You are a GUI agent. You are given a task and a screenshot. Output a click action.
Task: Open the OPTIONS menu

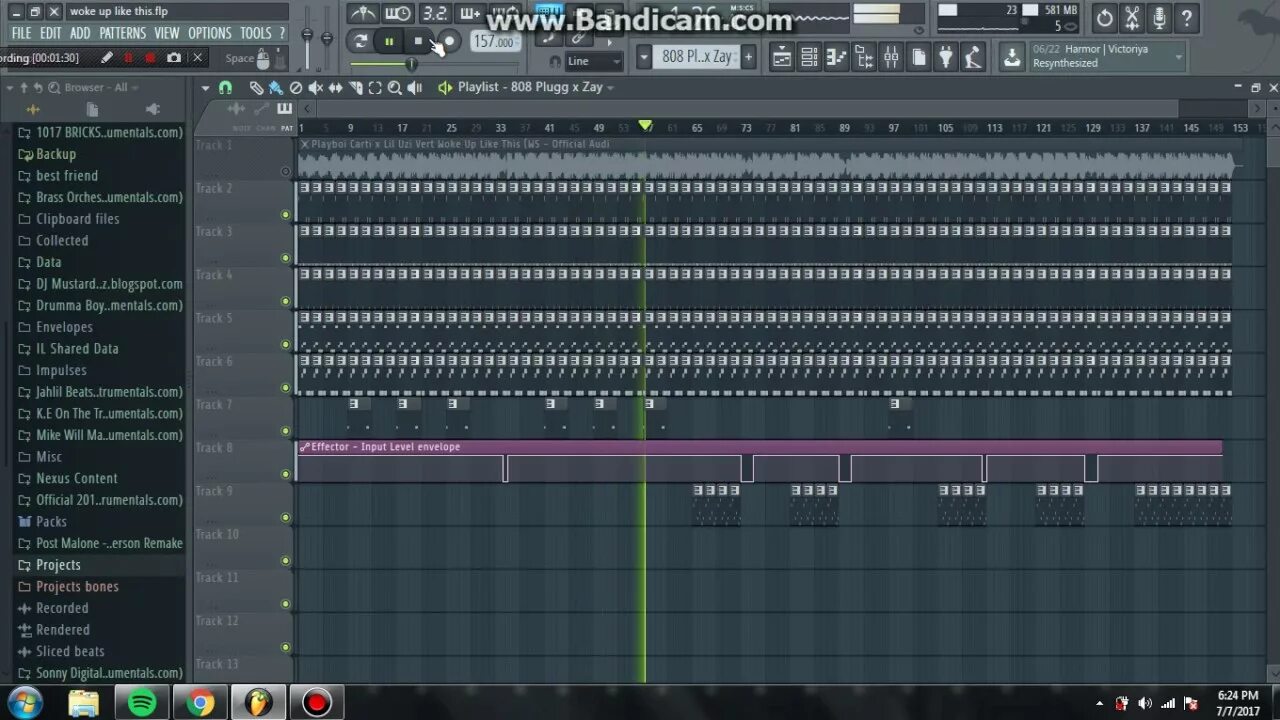(x=210, y=33)
